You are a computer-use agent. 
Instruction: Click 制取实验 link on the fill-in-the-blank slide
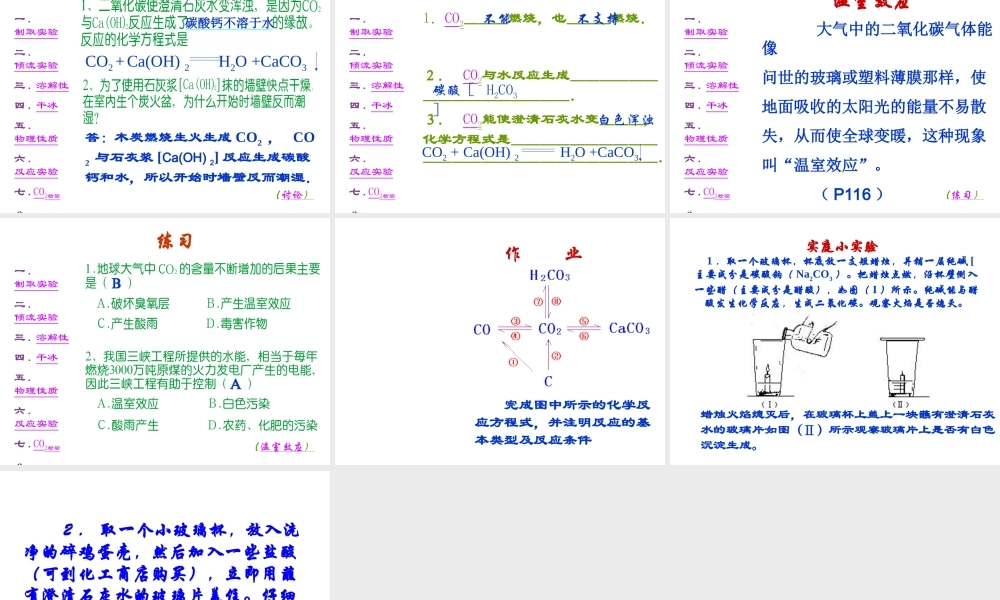click(x=371, y=32)
